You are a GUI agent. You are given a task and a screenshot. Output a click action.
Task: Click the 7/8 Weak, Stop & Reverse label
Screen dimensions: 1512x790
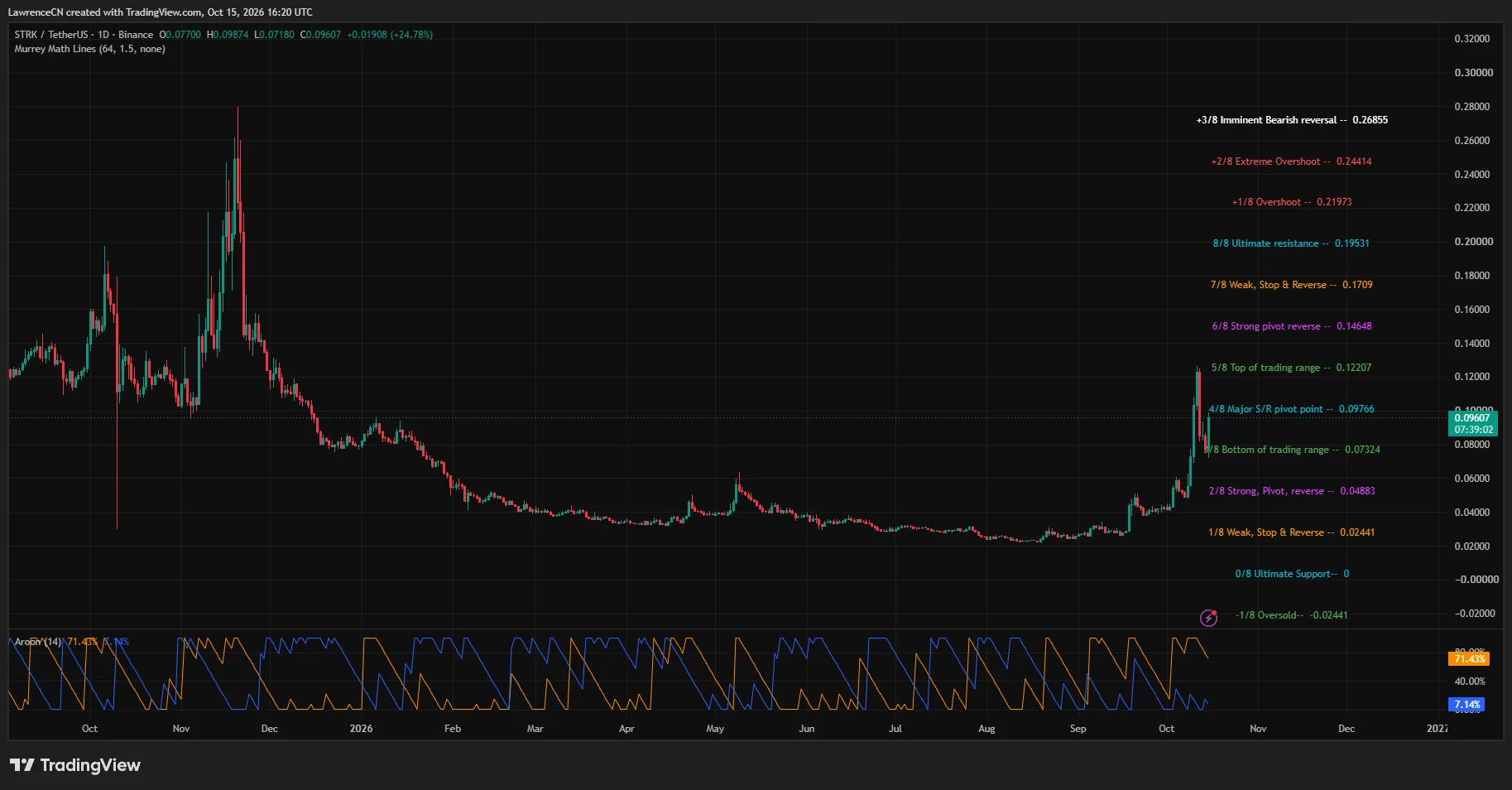click(1291, 285)
